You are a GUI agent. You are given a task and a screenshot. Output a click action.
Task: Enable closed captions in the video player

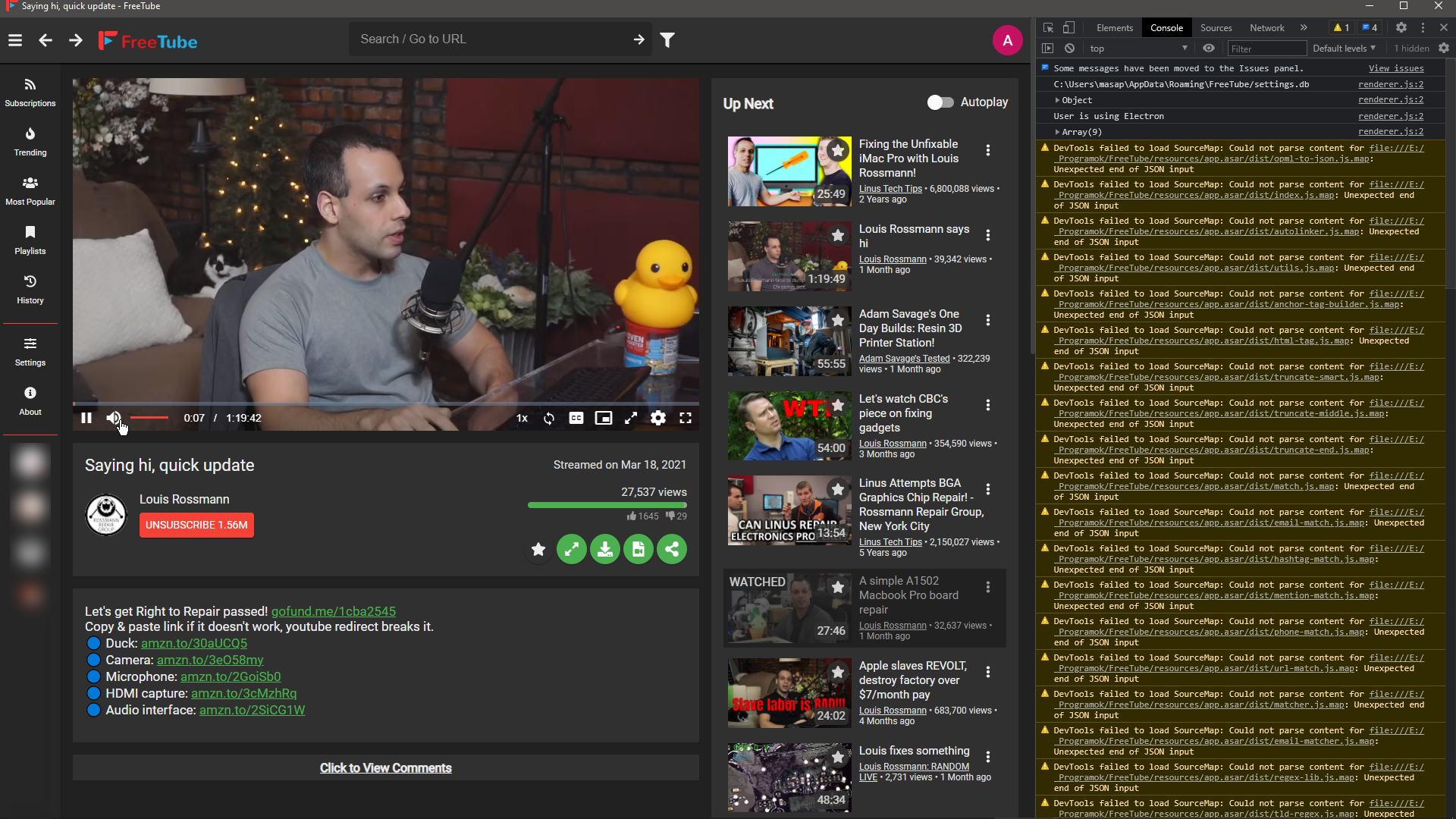point(576,418)
